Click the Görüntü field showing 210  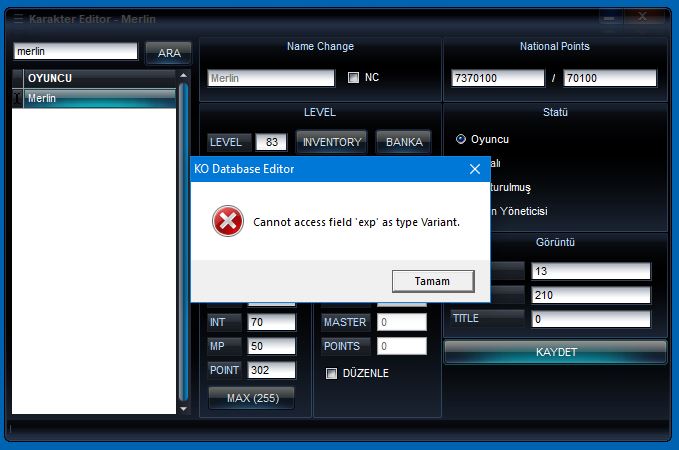[x=591, y=295]
